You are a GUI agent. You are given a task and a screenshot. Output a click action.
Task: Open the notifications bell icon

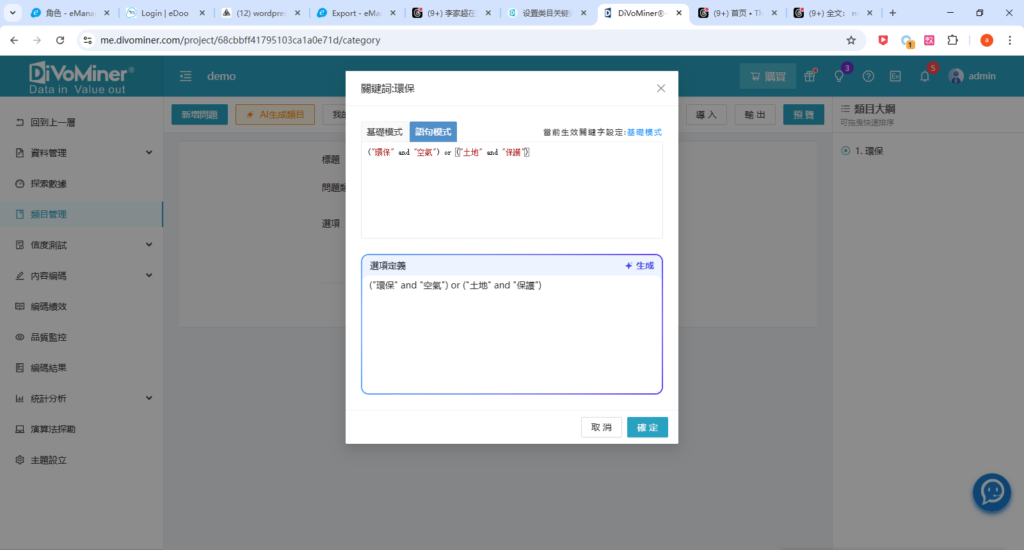point(925,77)
